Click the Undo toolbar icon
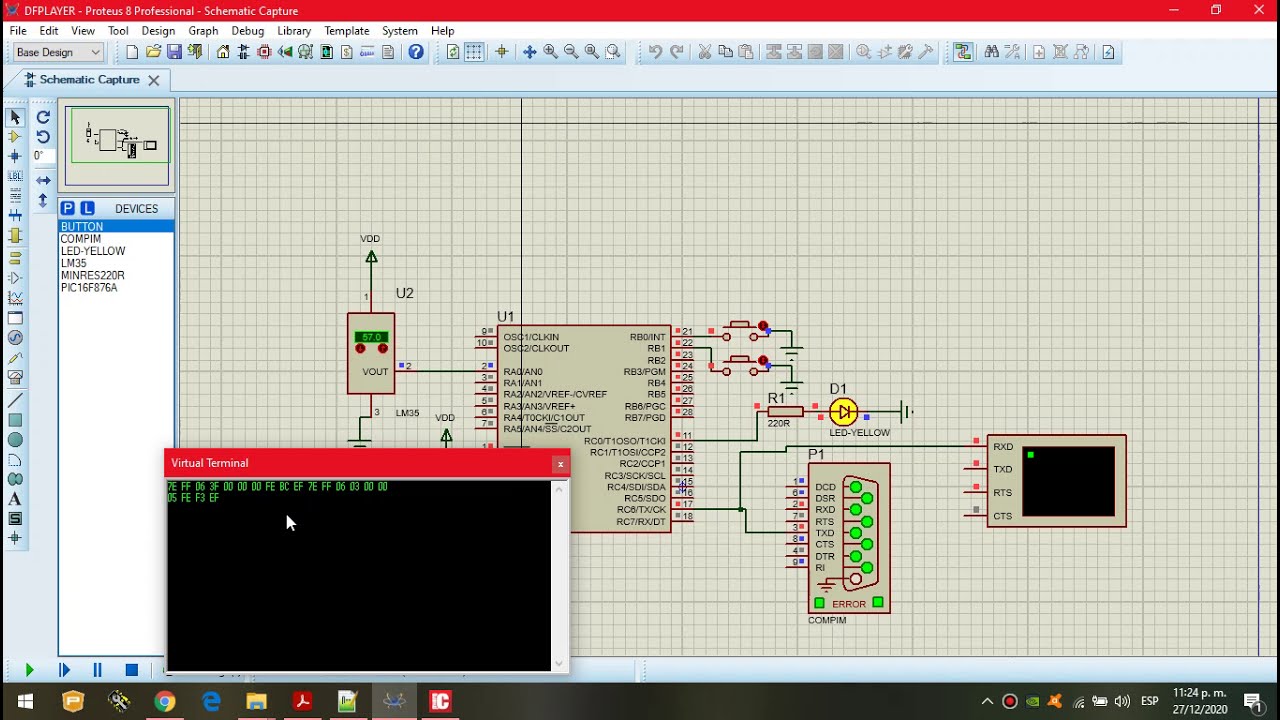This screenshot has height=720, width=1280. pyautogui.click(x=655, y=52)
